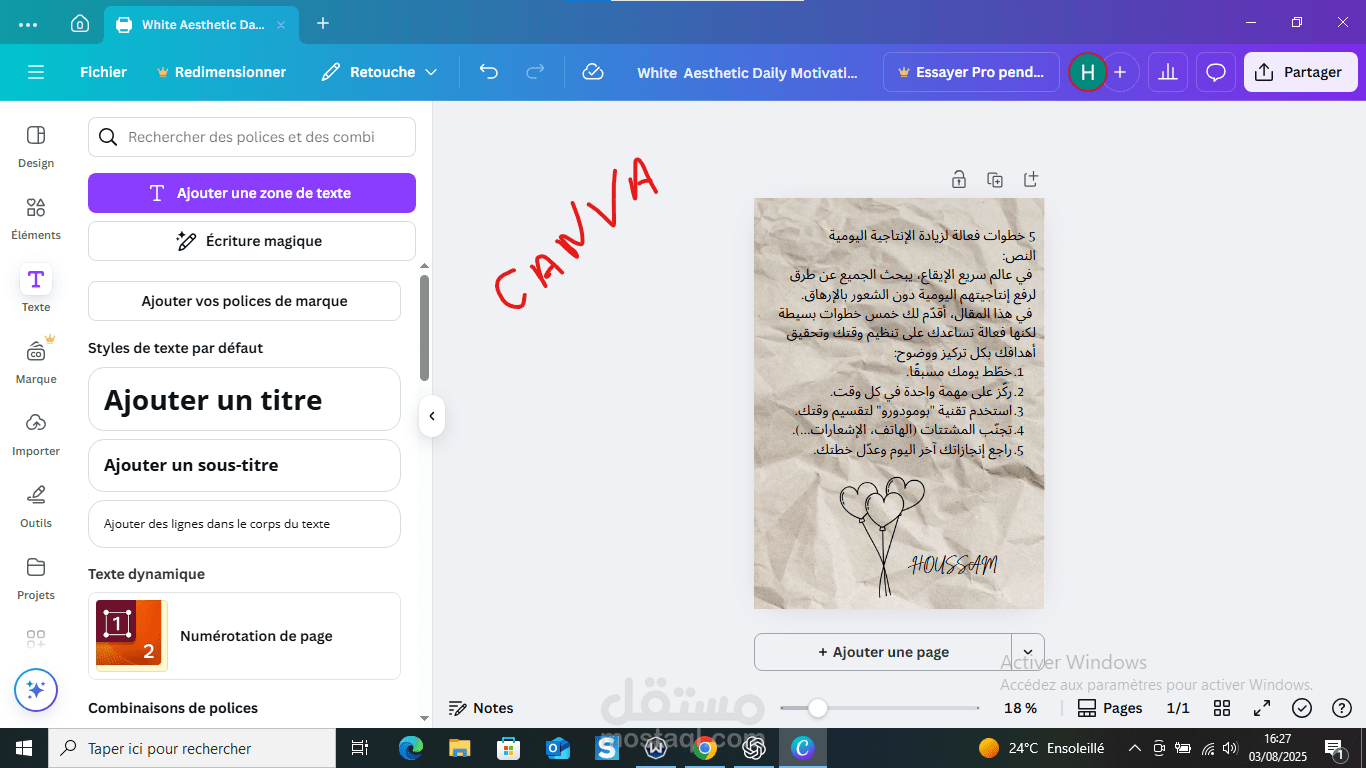Lock the page with the padlock icon

[958, 180]
